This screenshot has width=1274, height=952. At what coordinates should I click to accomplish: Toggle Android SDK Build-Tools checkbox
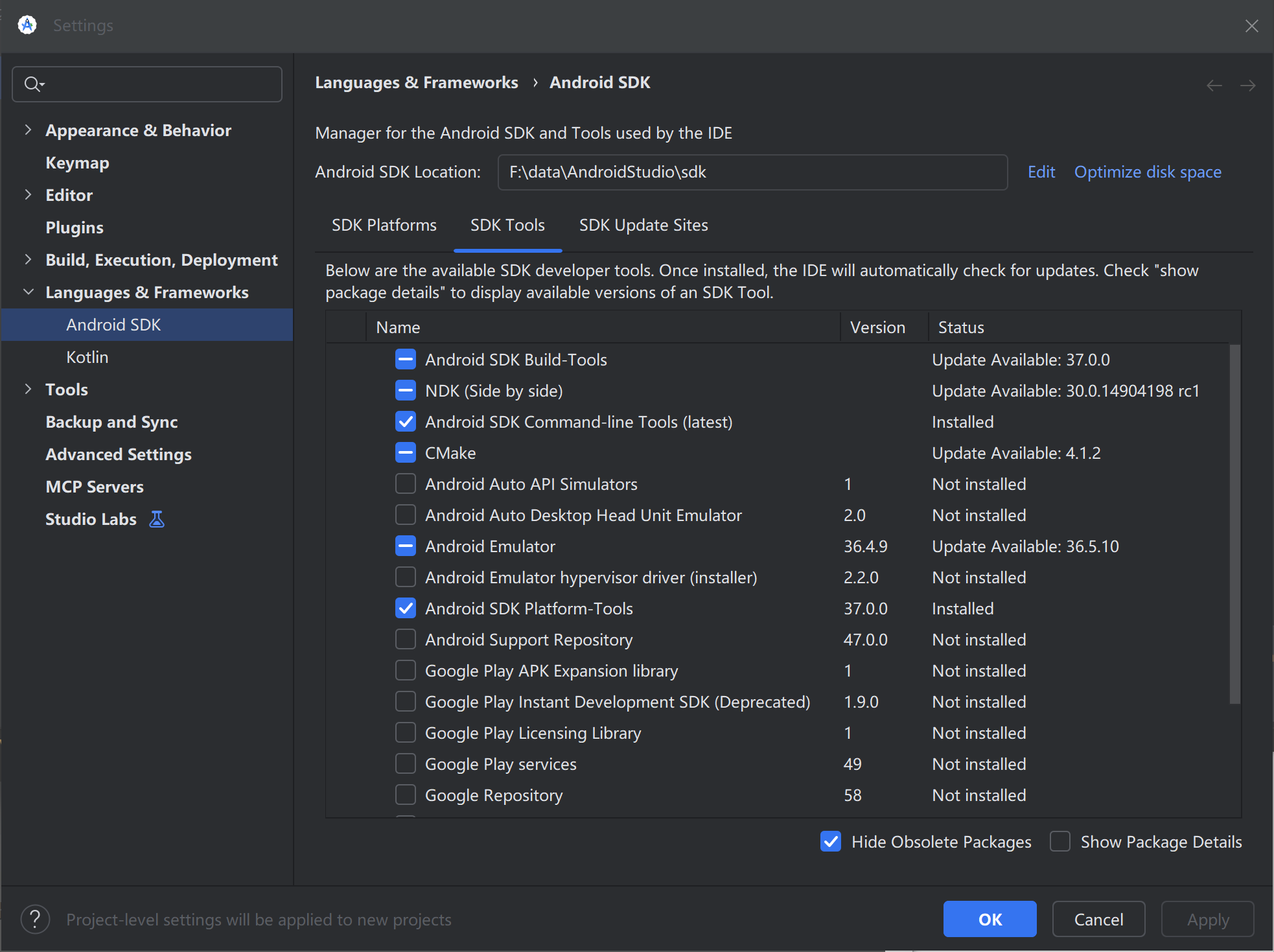click(406, 360)
